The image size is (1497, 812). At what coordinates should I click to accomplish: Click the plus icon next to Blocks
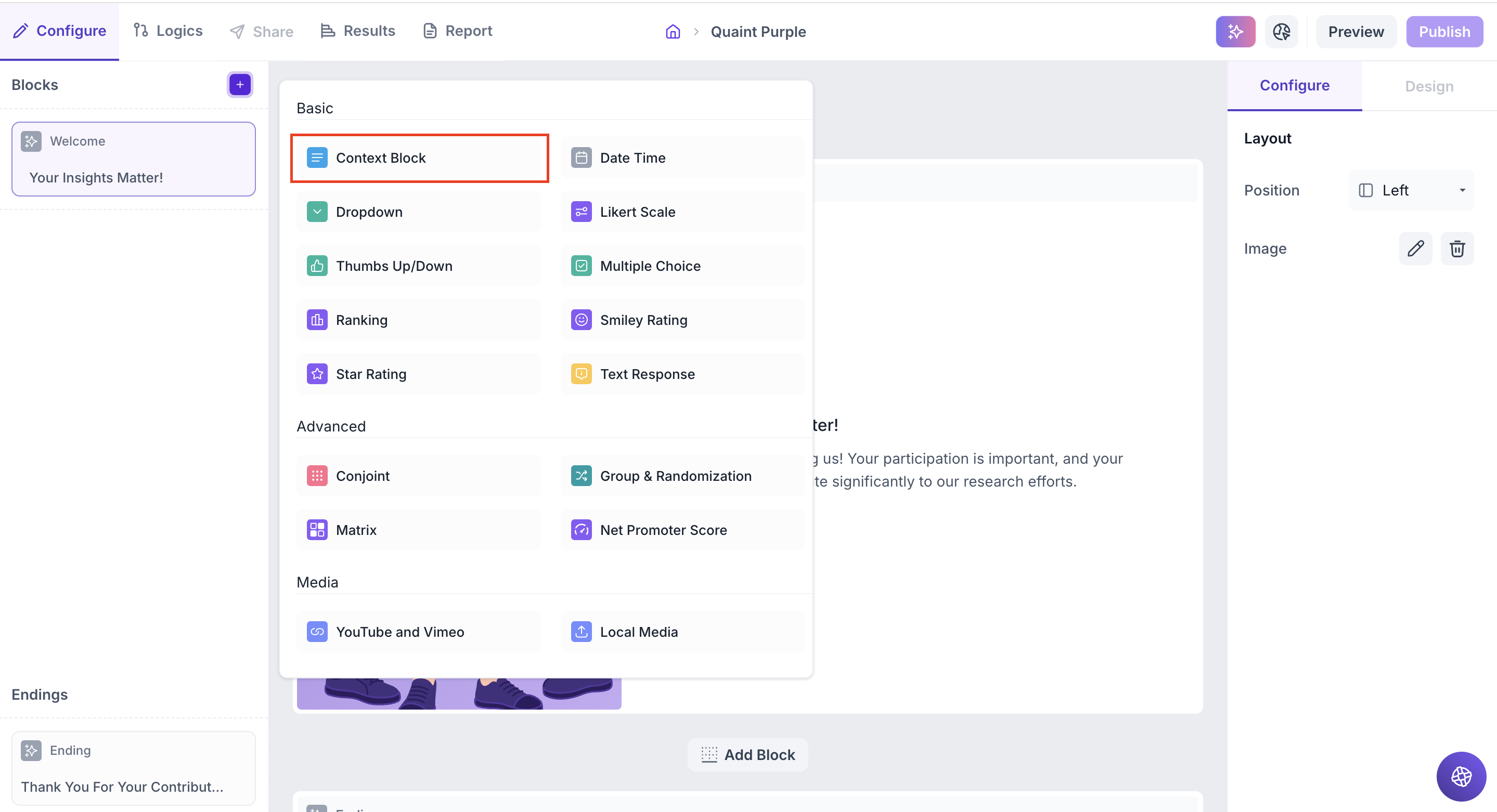(x=239, y=85)
